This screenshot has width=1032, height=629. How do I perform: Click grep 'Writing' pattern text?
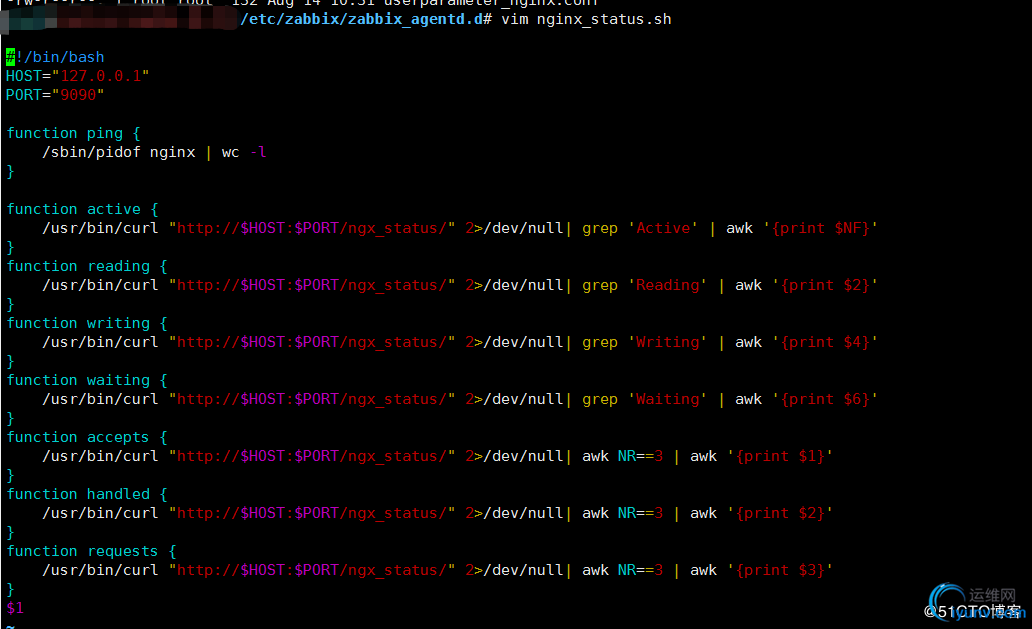pyautogui.click(x=644, y=343)
